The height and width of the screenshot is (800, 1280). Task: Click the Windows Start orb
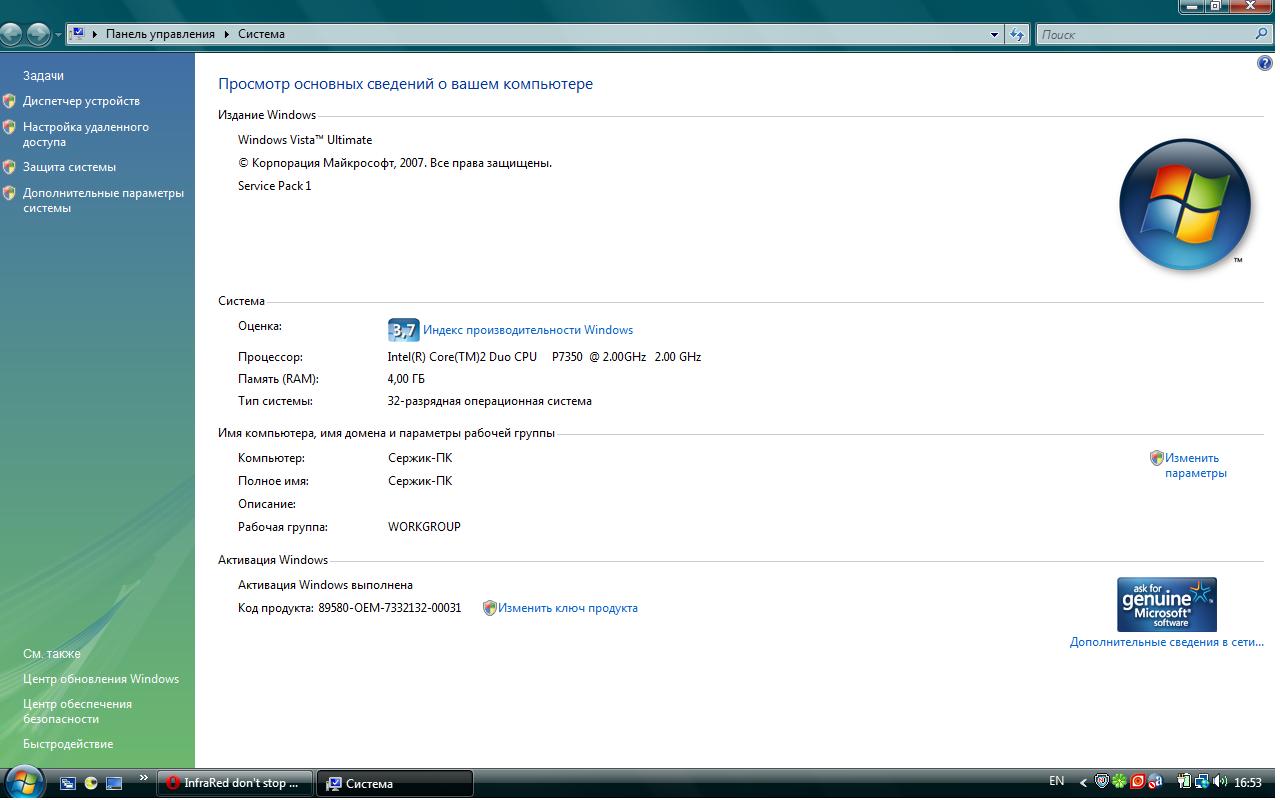point(24,781)
